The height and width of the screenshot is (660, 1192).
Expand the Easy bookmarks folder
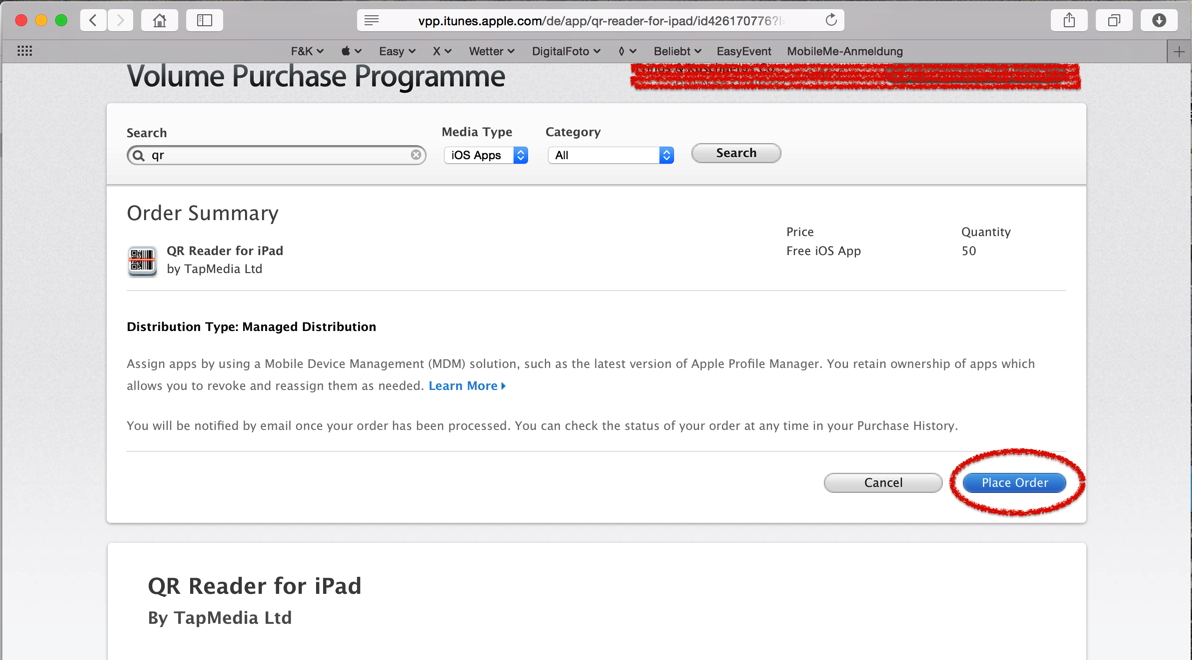pyautogui.click(x=397, y=51)
